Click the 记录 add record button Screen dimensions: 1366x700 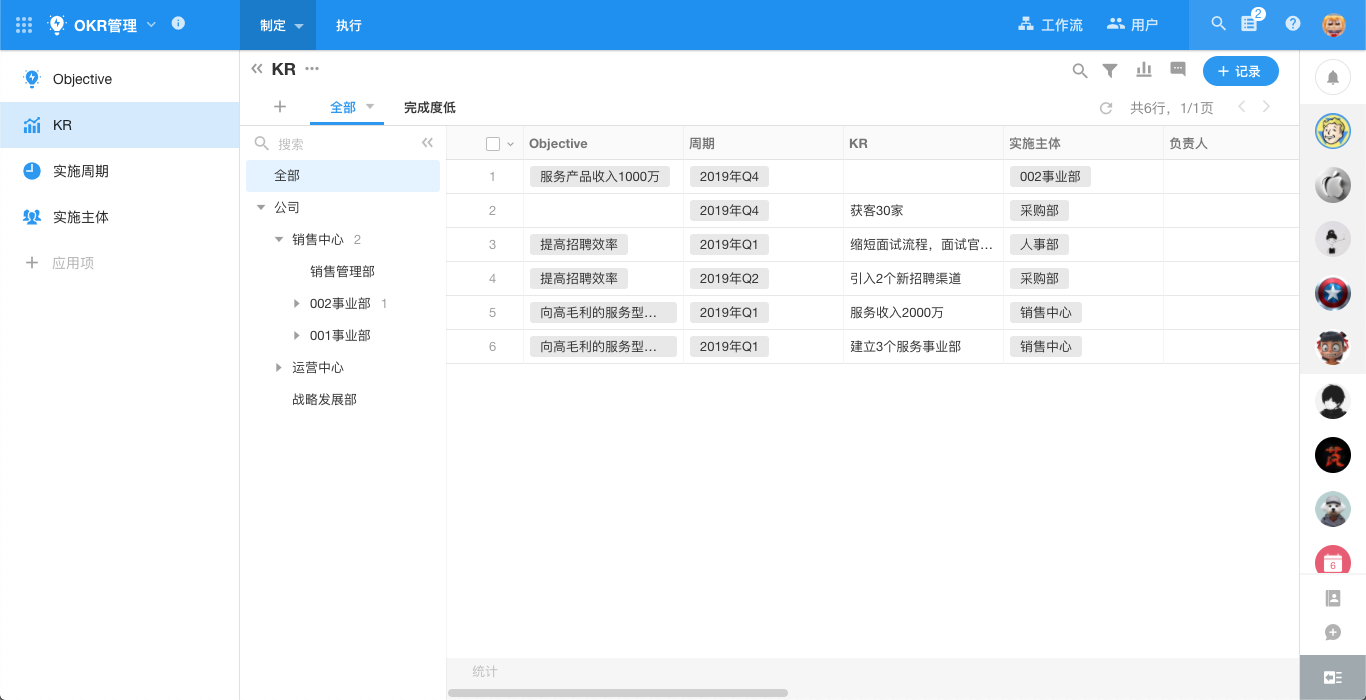1240,71
